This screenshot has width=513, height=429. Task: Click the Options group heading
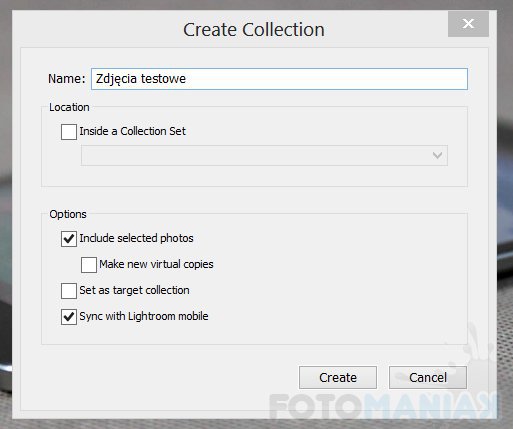[68, 214]
